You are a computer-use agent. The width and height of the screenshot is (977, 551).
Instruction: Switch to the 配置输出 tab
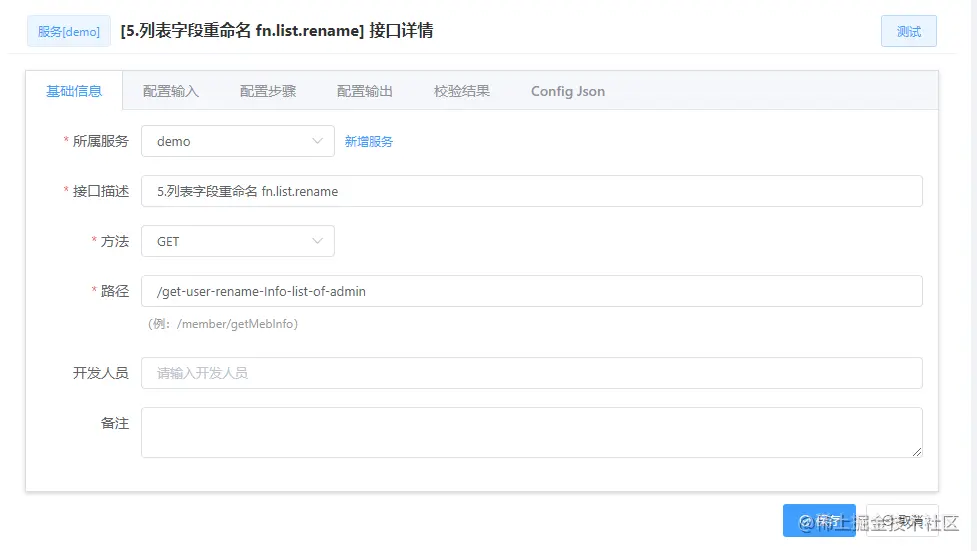tap(365, 91)
